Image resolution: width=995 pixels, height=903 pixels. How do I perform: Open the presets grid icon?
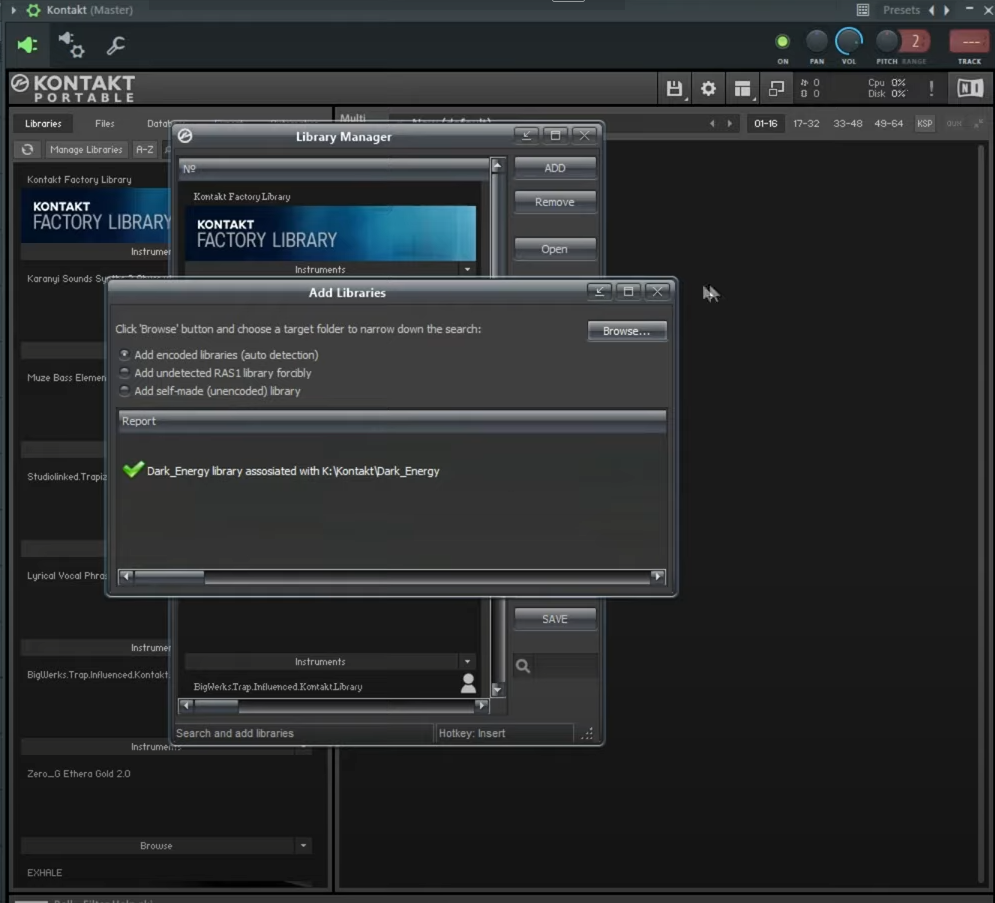point(863,10)
